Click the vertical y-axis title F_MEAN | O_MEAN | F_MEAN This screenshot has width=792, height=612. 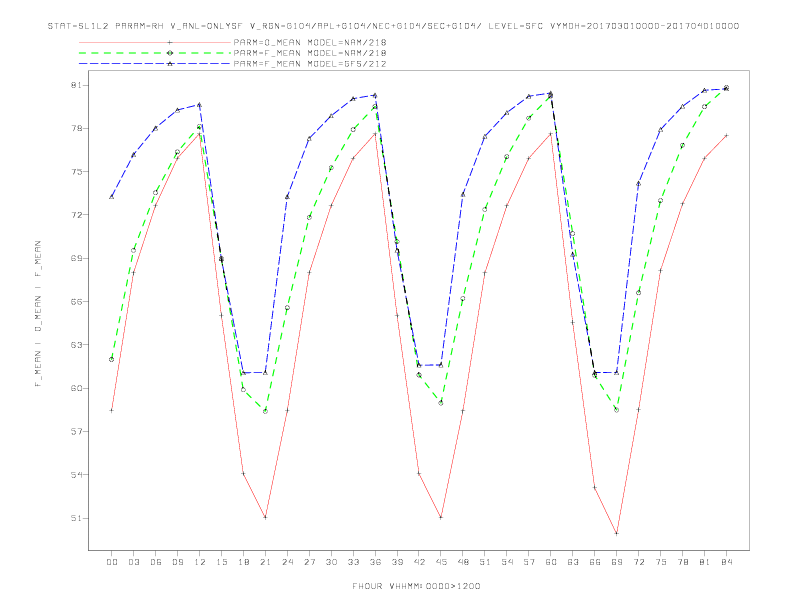pyautogui.click(x=38, y=314)
